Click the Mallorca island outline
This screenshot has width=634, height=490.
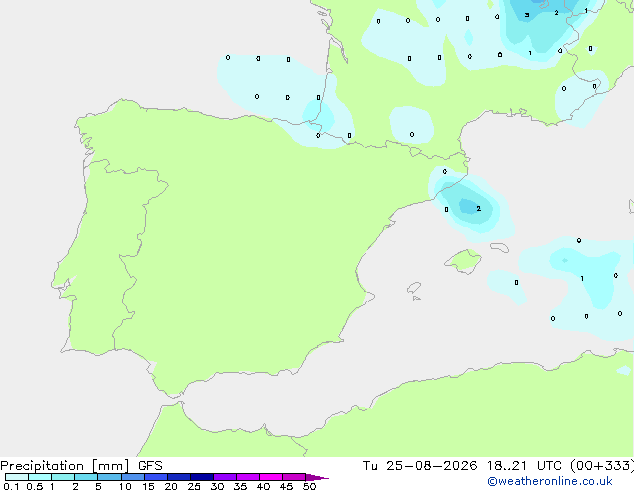point(463,261)
